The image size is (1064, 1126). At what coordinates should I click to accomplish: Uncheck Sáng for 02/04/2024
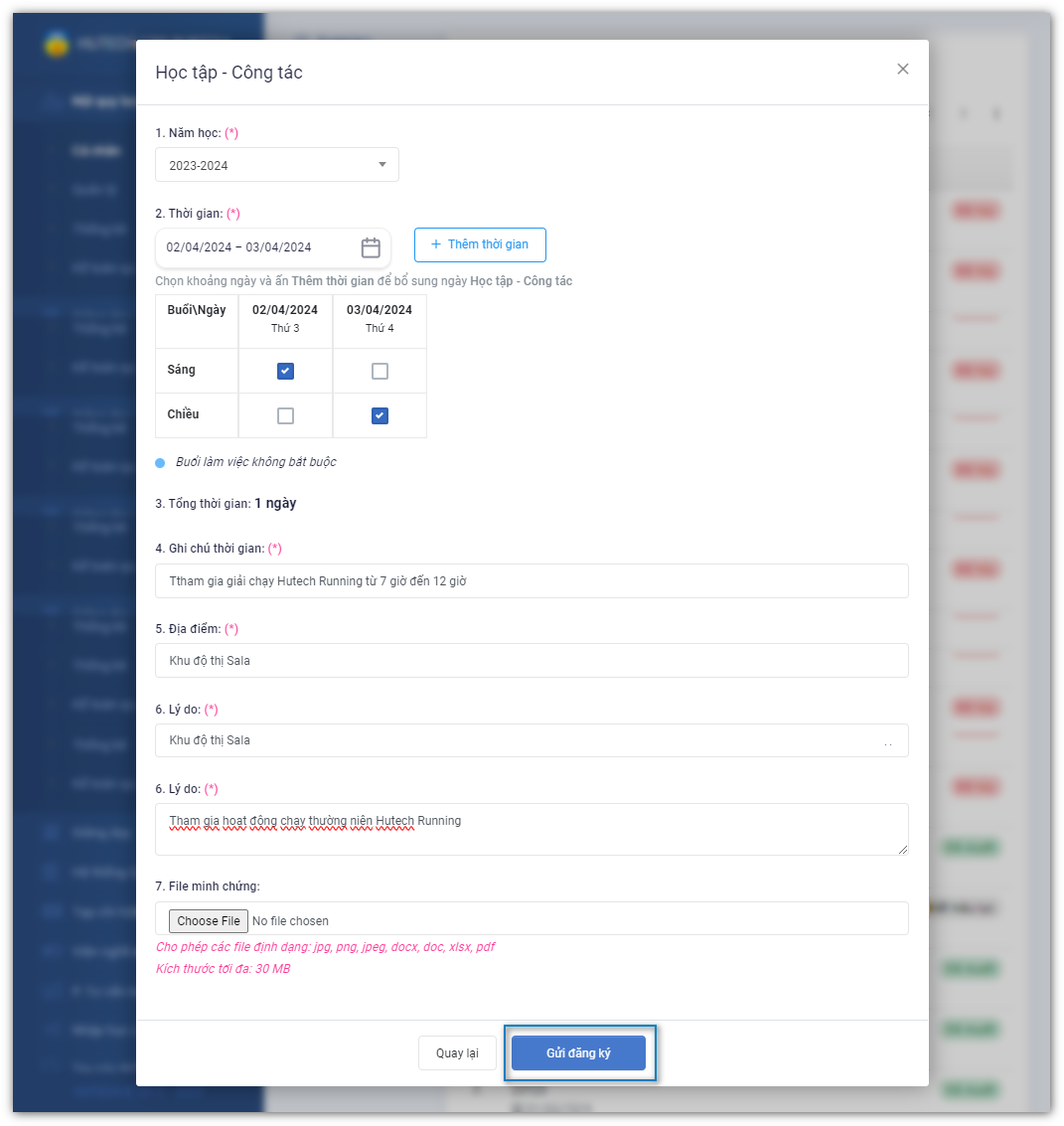coord(285,371)
